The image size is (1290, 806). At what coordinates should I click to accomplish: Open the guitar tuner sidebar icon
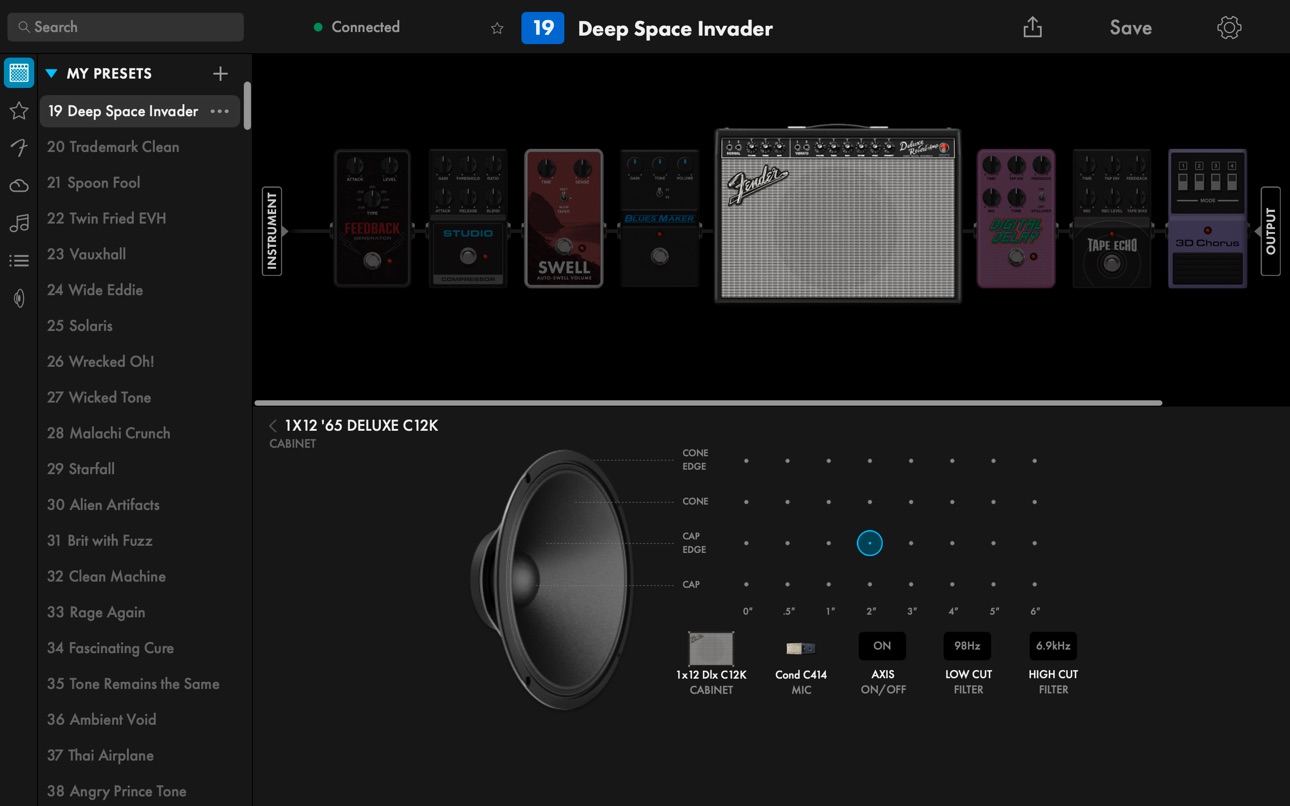pyautogui.click(x=19, y=148)
